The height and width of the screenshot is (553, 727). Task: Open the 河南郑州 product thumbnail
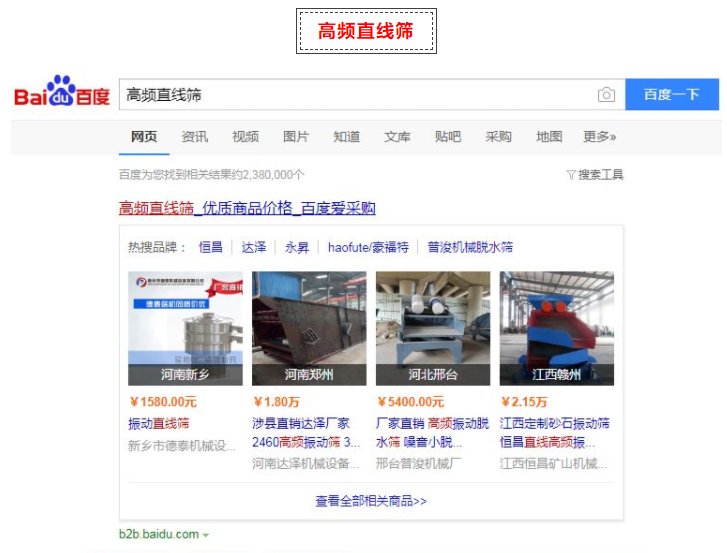tap(309, 328)
